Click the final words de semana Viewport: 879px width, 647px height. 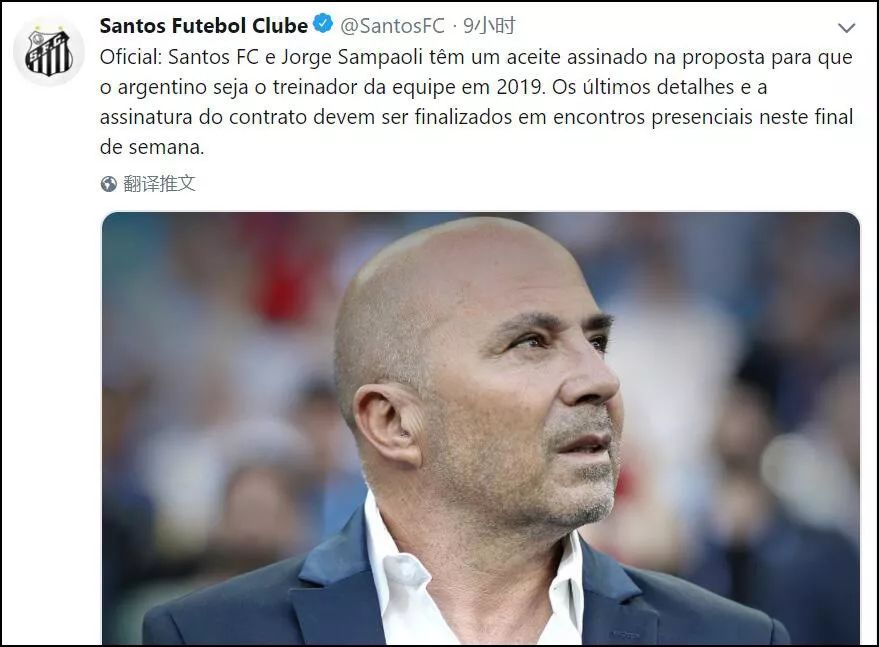[x=152, y=147]
